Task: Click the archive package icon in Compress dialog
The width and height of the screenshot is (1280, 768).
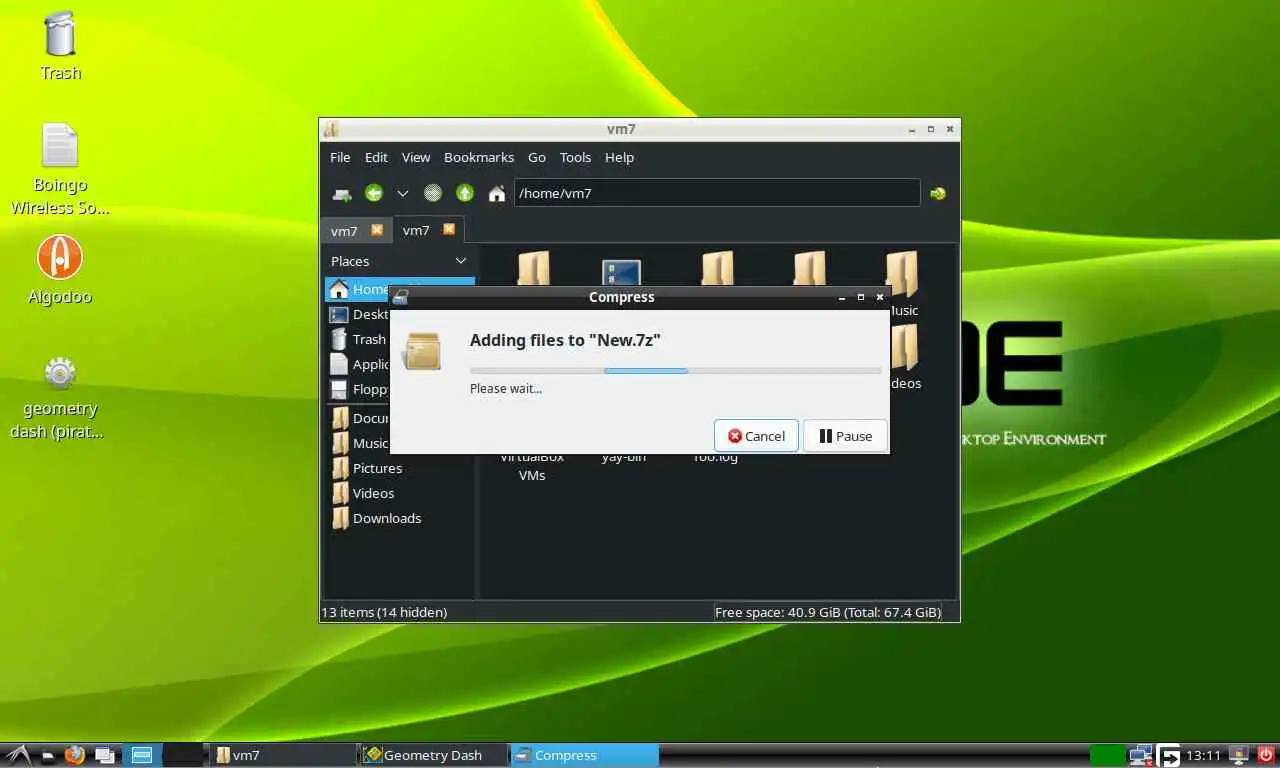Action: coord(422,352)
